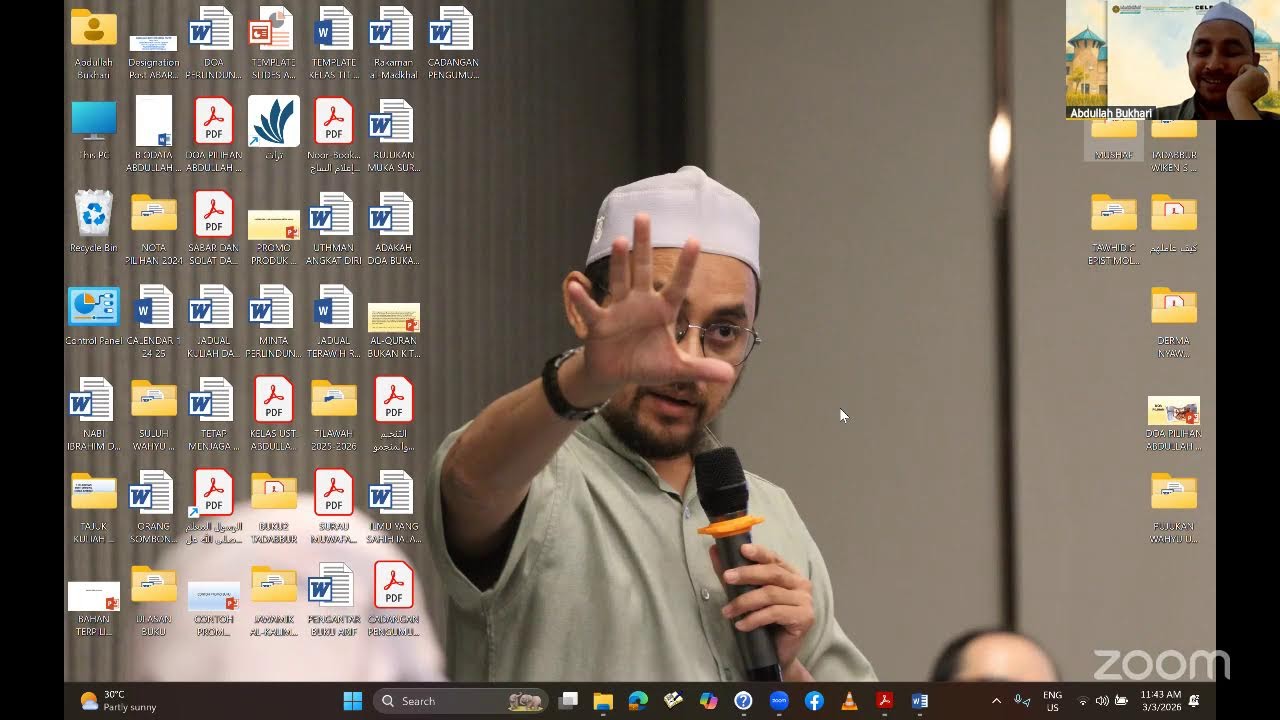
Task: Switch to Zoom on taskbar
Action: 779,701
